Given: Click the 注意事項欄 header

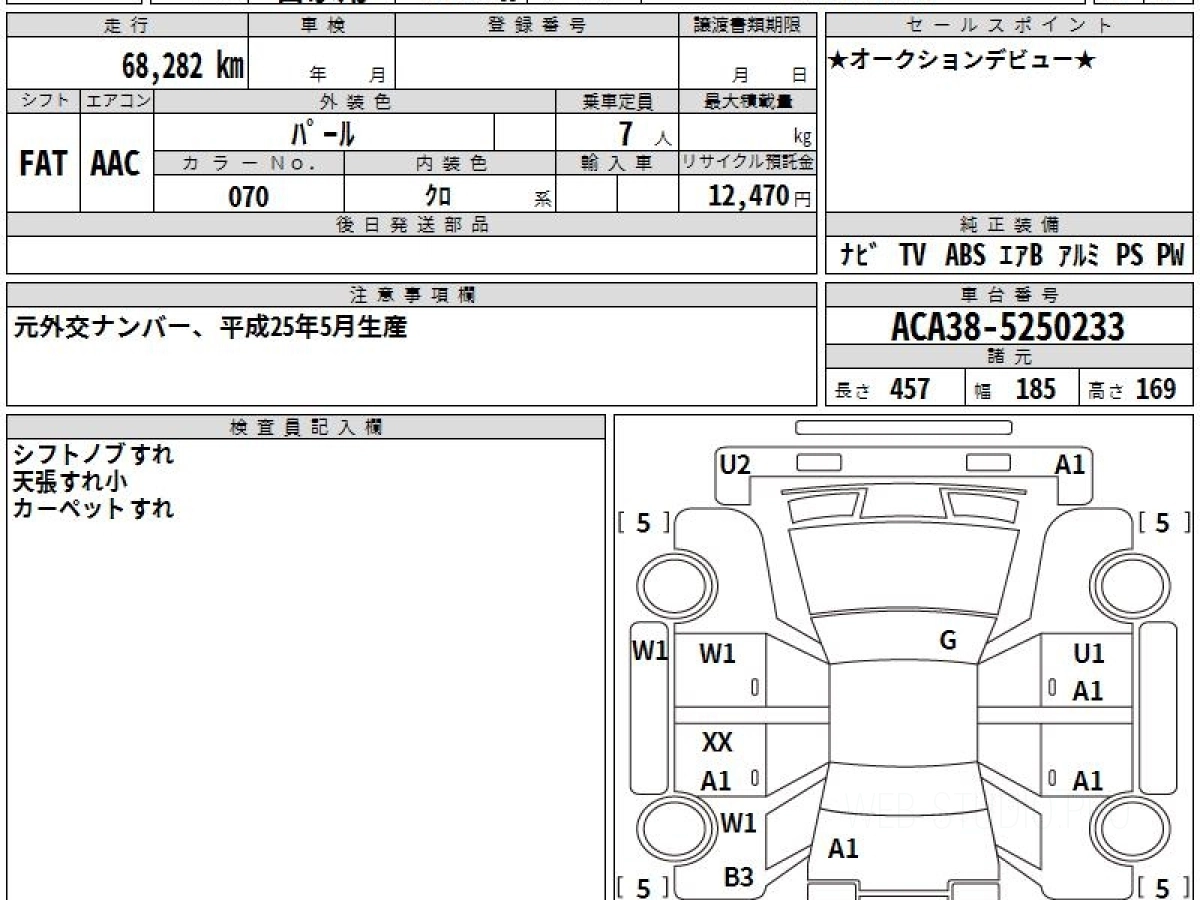Looking at the screenshot, I should [x=412, y=294].
